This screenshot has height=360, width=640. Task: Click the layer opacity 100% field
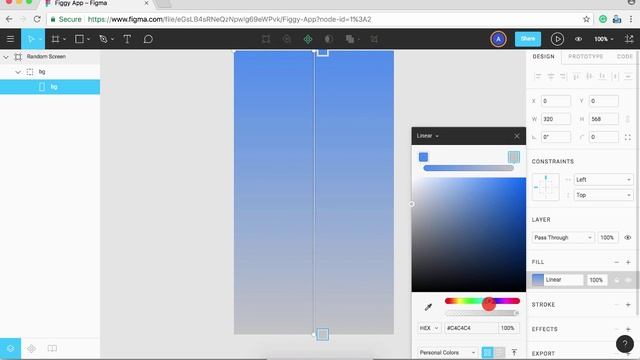(x=607, y=238)
